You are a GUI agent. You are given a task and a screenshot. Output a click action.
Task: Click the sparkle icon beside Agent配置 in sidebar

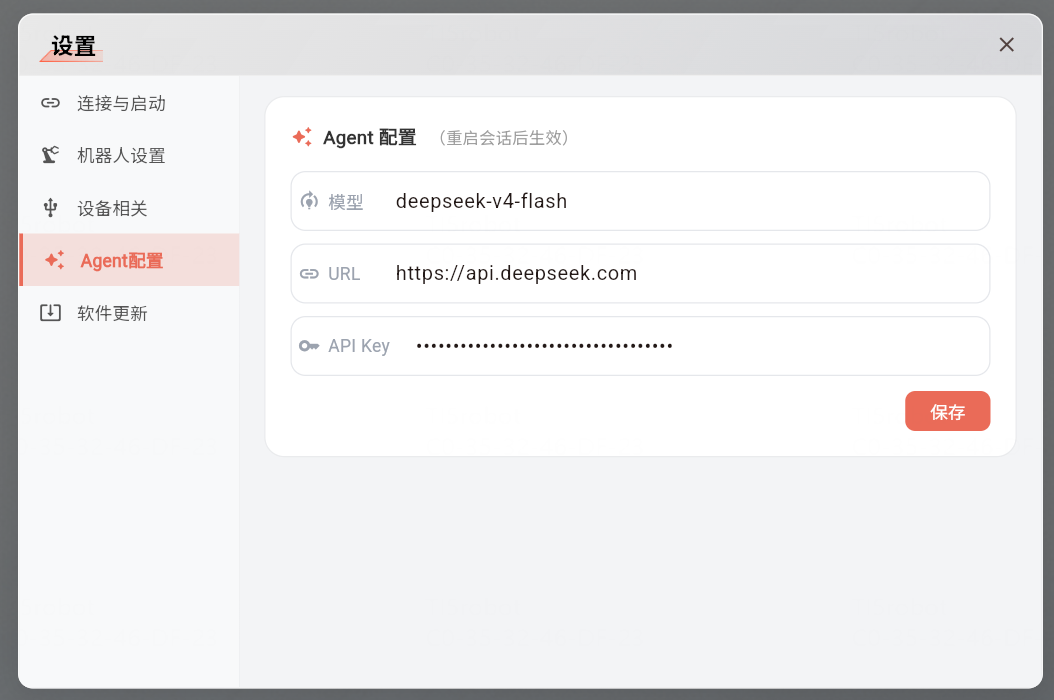pyautogui.click(x=54, y=260)
